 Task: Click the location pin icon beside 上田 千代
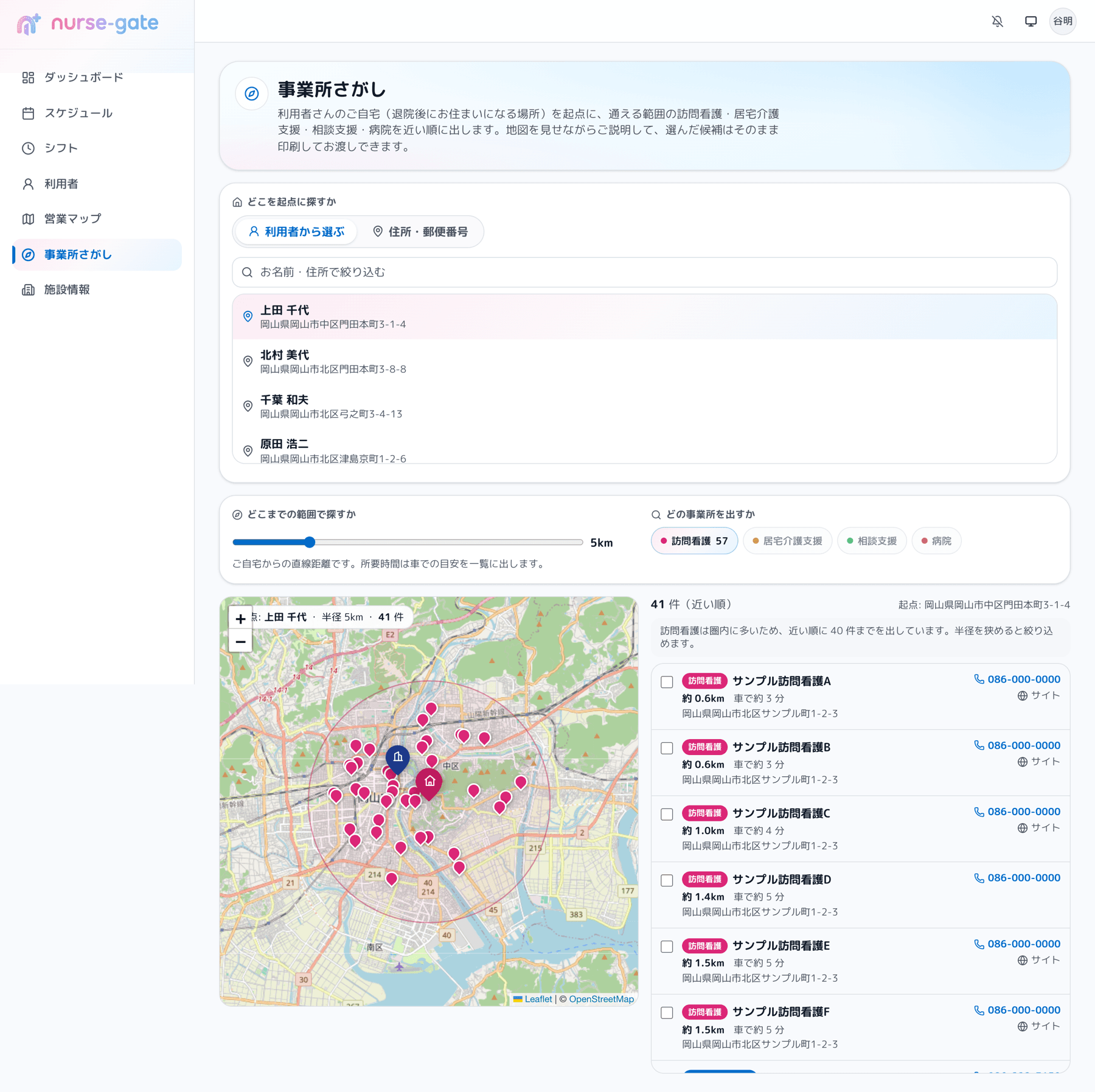[248, 316]
